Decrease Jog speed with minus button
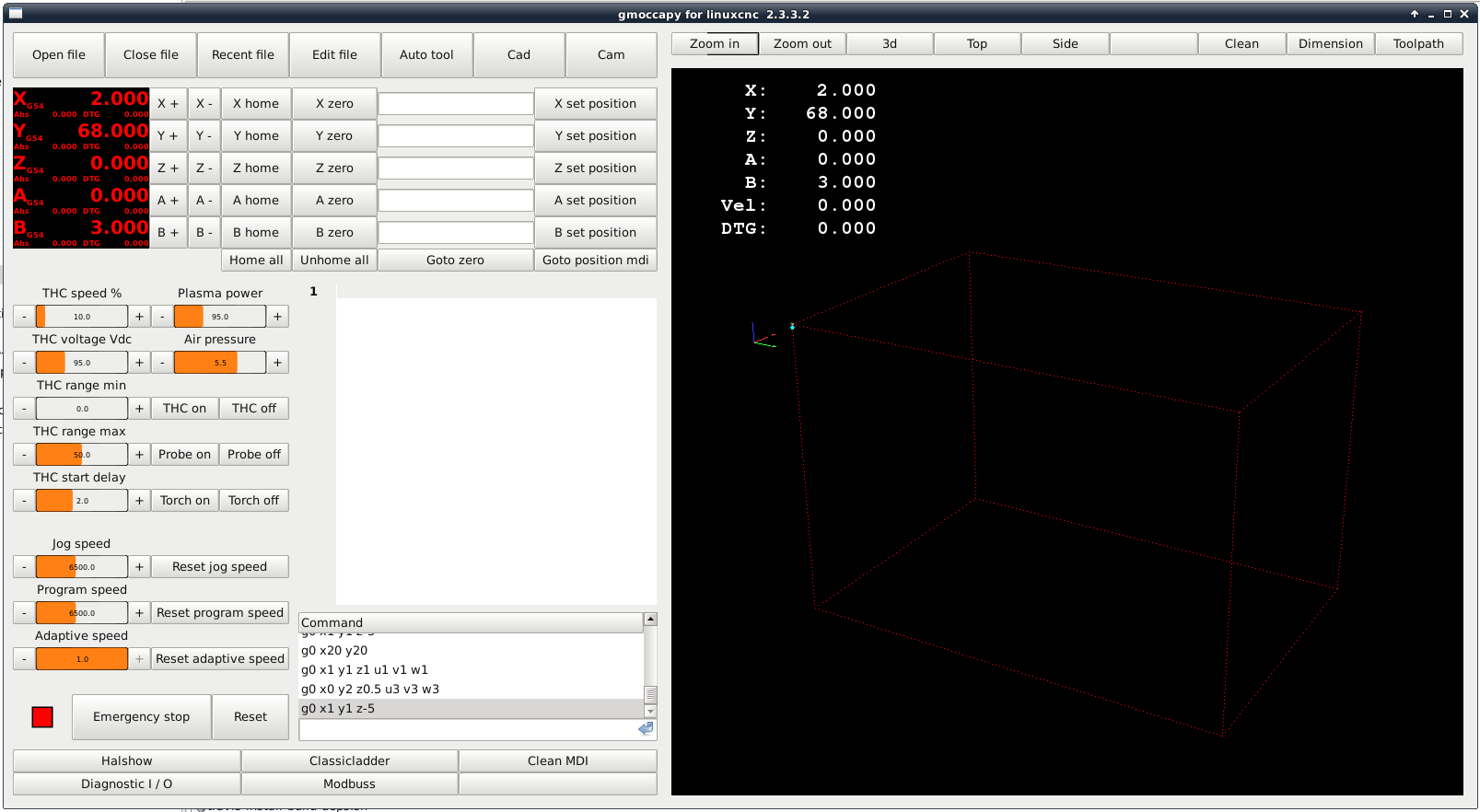Viewport: 1480px width, 812px height. (x=25, y=567)
